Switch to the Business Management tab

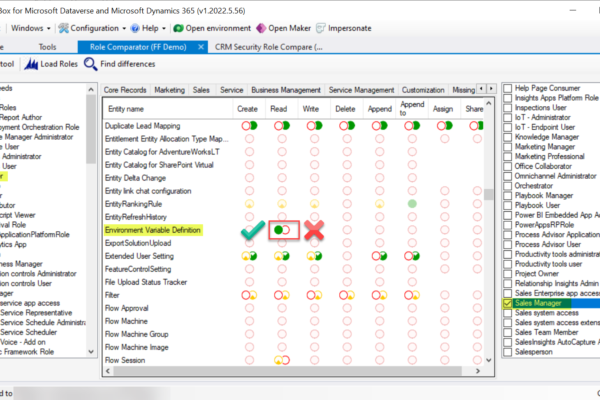coord(286,89)
